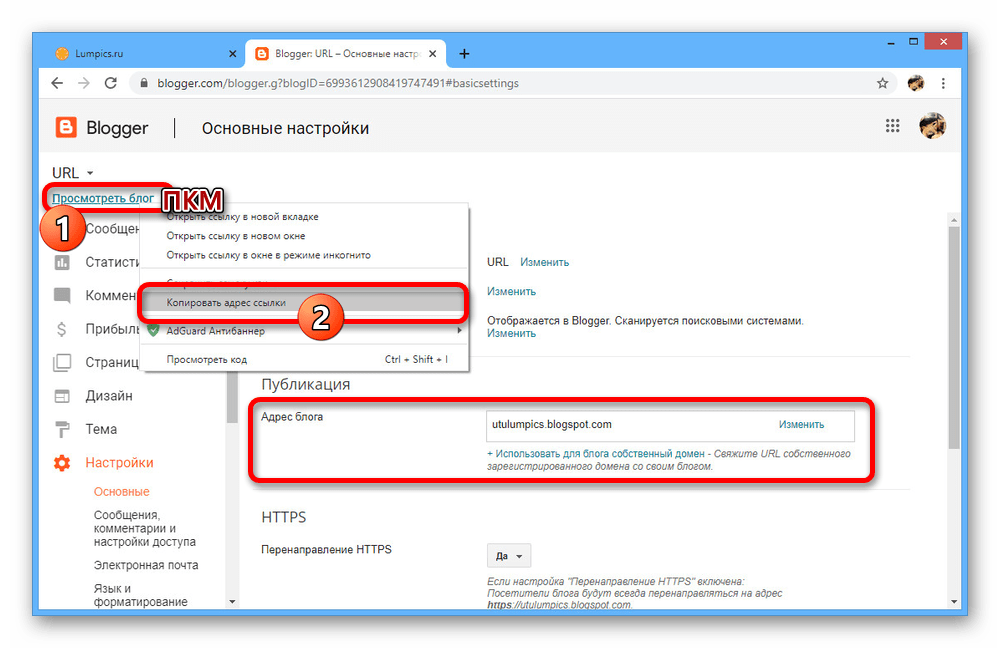The image size is (1000, 648).
Task: Open 'Дизайн' in the sidebar
Action: tap(109, 396)
